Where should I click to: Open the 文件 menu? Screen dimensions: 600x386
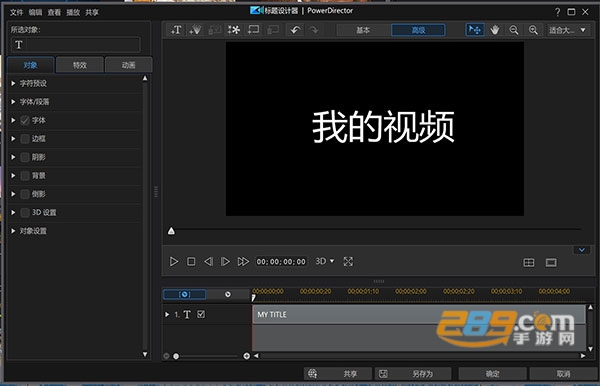16,12
